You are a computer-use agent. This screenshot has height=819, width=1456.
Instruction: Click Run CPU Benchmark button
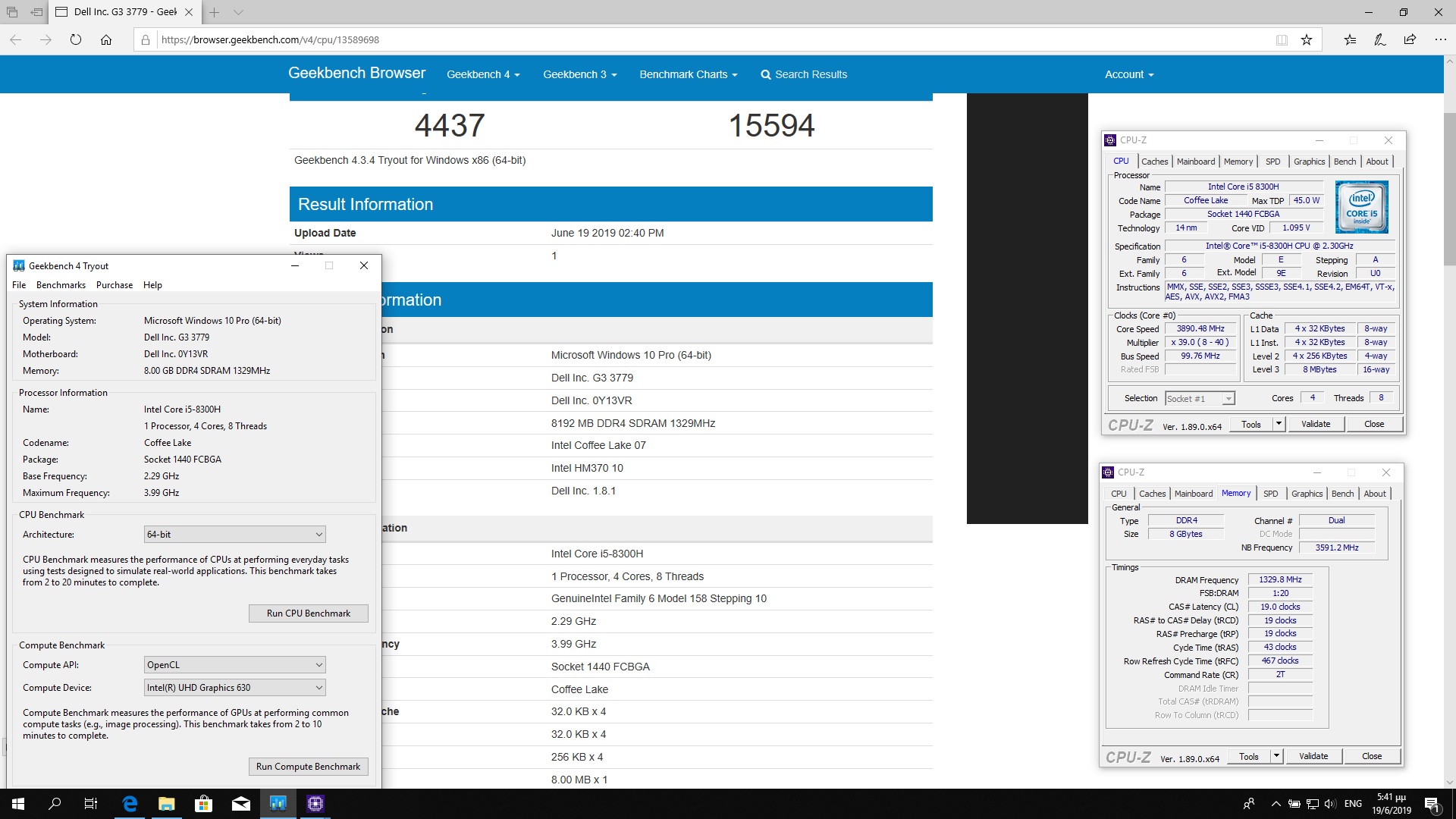click(x=309, y=613)
